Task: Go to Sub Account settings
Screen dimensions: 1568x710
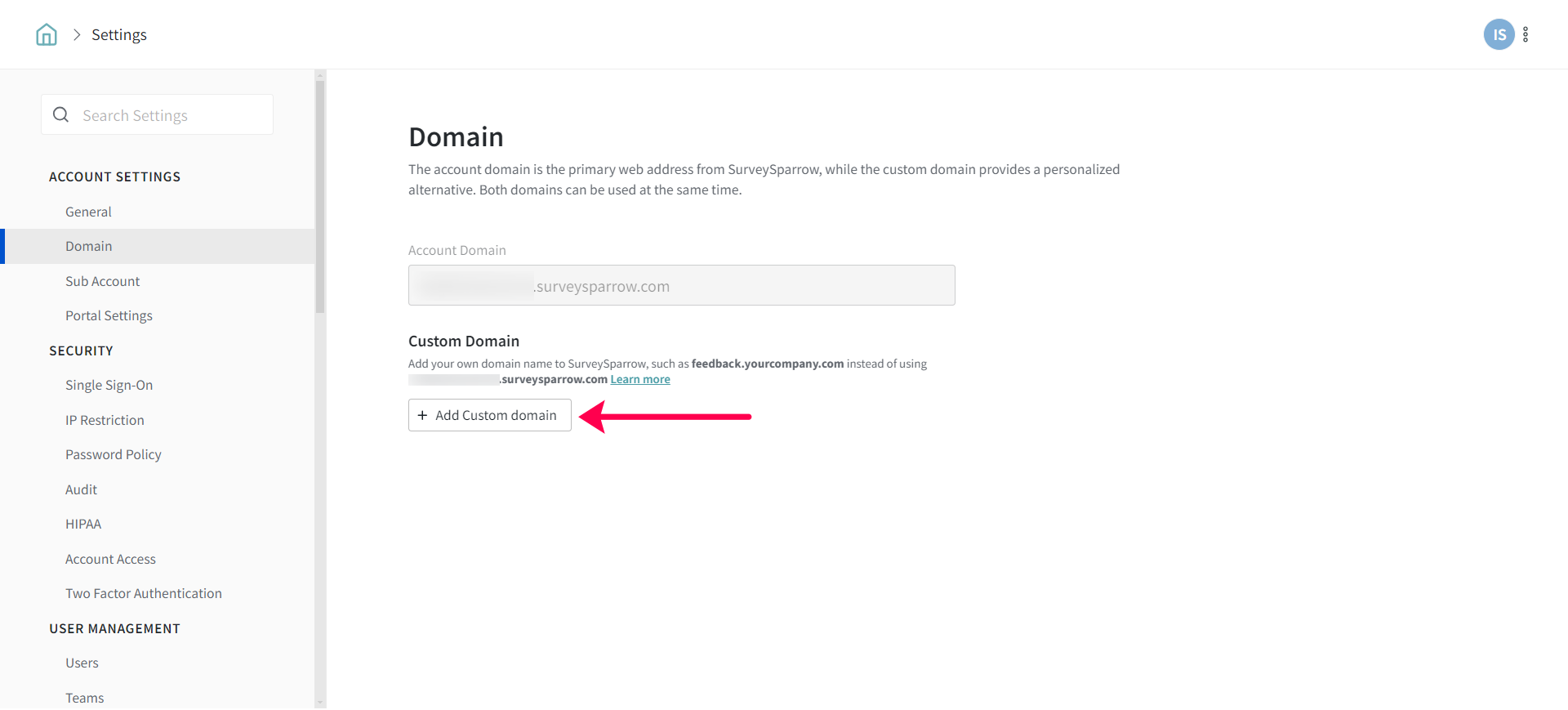Action: [103, 281]
